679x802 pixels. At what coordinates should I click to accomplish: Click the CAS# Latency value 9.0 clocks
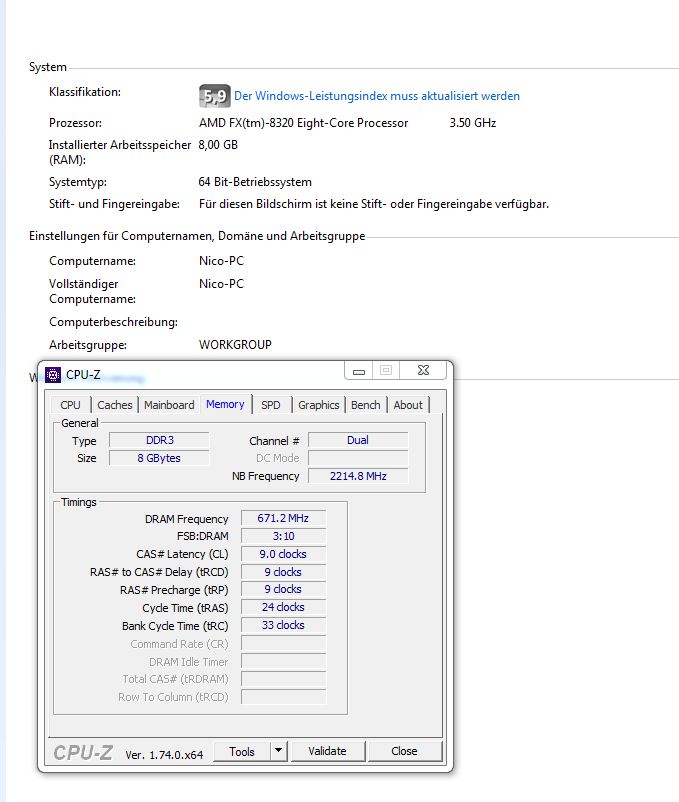pyautogui.click(x=283, y=554)
